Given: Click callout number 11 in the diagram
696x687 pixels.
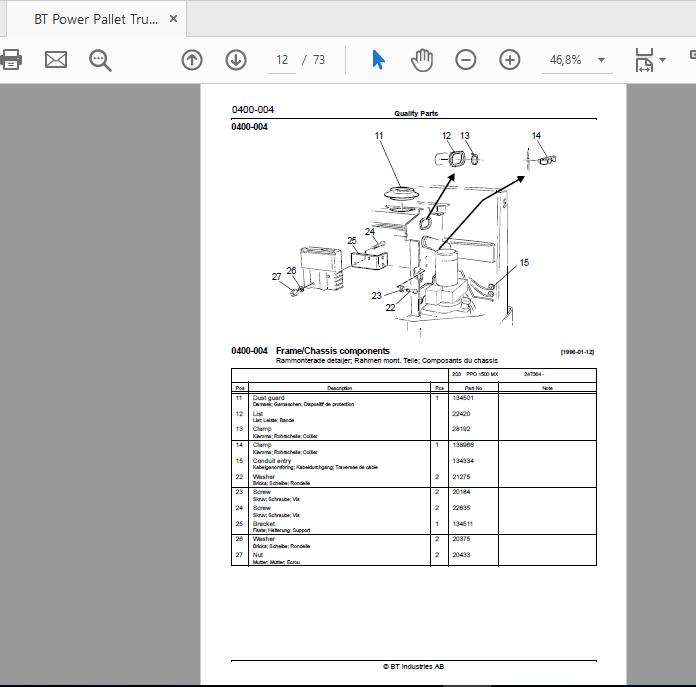Looking at the screenshot, I should (379, 135).
